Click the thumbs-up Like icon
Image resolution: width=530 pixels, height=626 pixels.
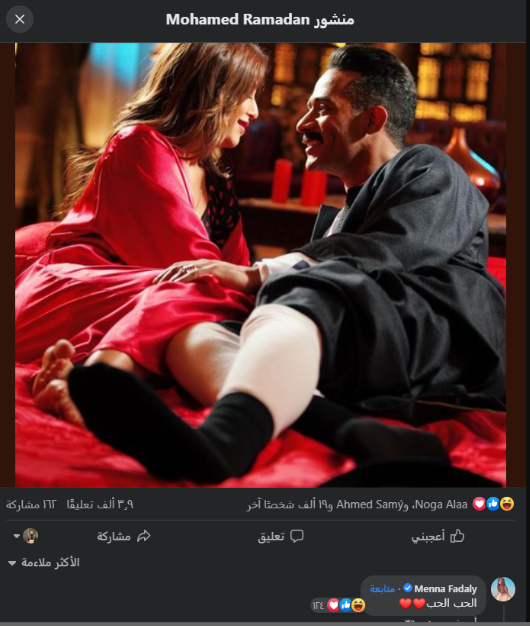click(x=457, y=536)
